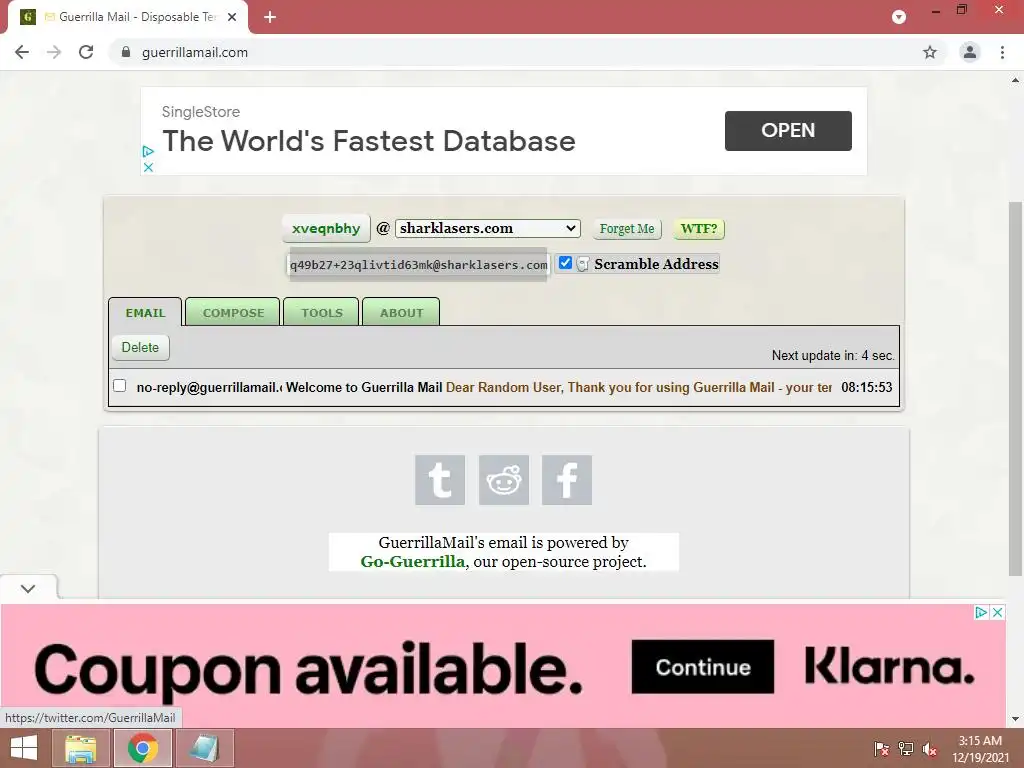Click the page vertical scrollbar thumb

pyautogui.click(x=1015, y=389)
